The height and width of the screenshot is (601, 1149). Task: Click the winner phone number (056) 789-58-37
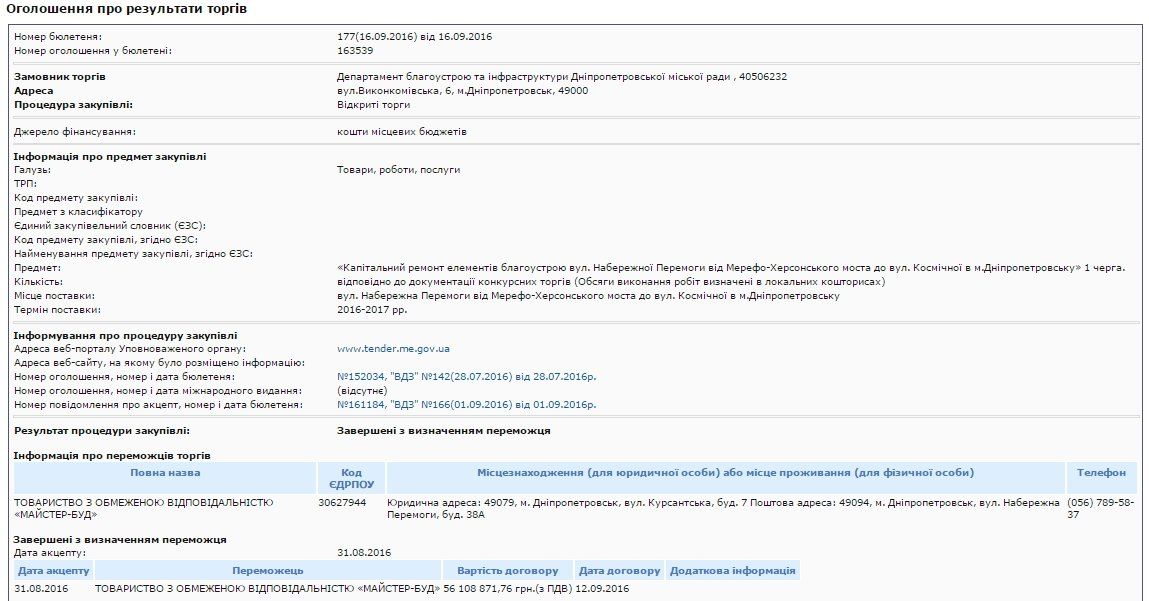point(1100,508)
